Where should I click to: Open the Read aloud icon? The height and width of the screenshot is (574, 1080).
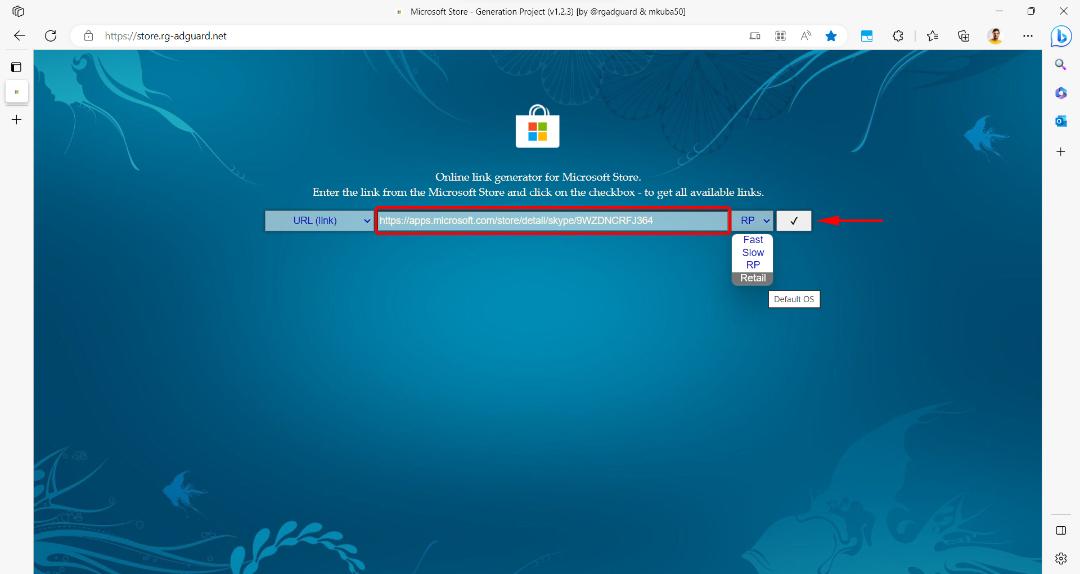pos(805,36)
